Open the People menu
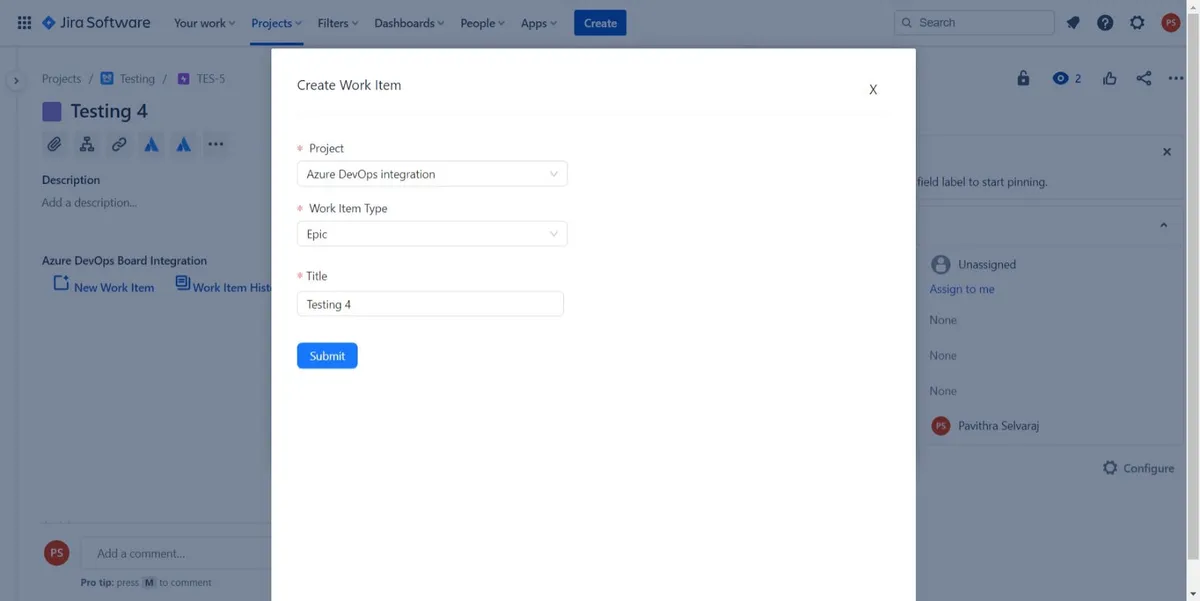This screenshot has width=1200, height=601. tap(482, 22)
